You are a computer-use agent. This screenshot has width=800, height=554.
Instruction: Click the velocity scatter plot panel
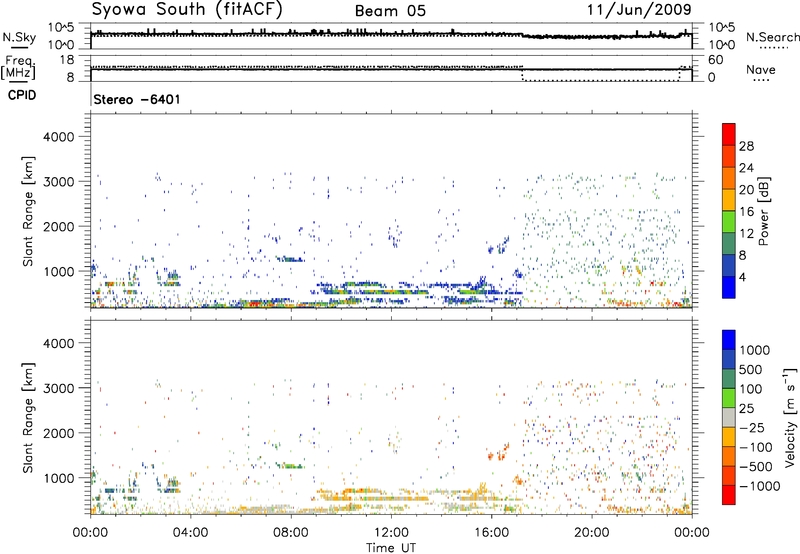tap(391, 417)
